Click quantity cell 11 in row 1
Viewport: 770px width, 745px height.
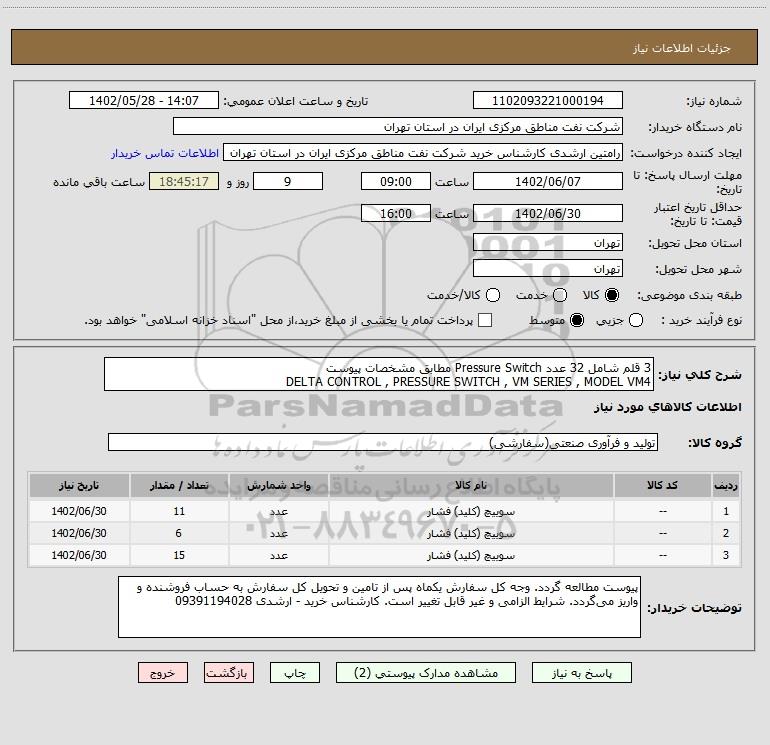click(179, 511)
